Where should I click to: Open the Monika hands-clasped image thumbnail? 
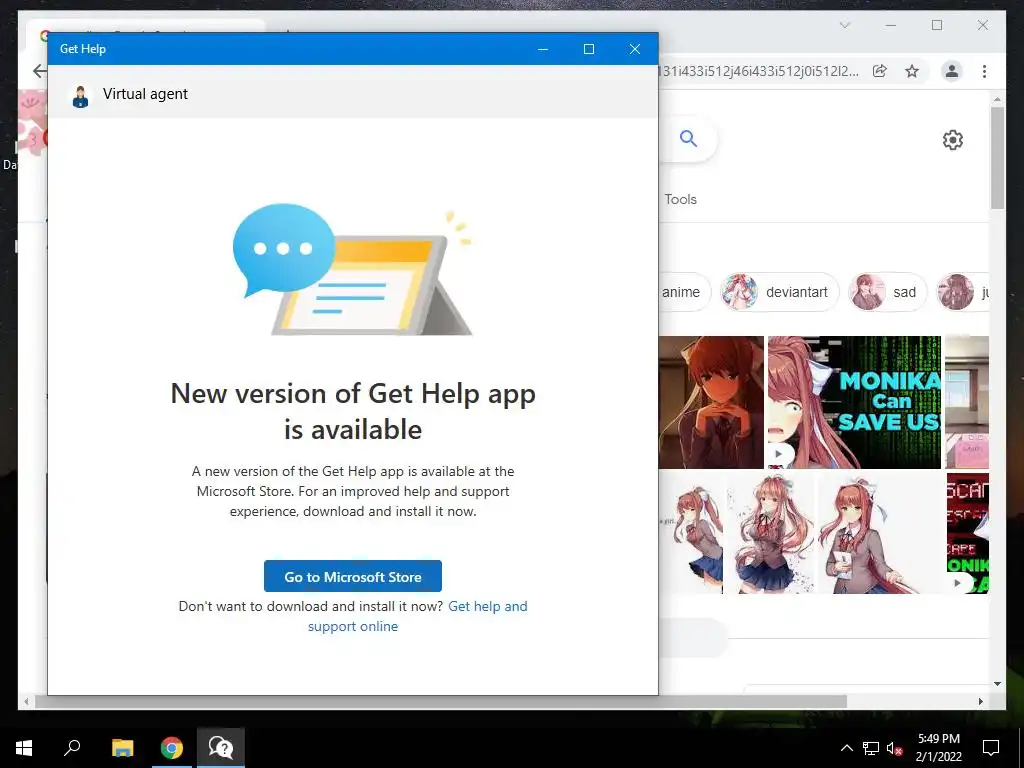point(711,402)
